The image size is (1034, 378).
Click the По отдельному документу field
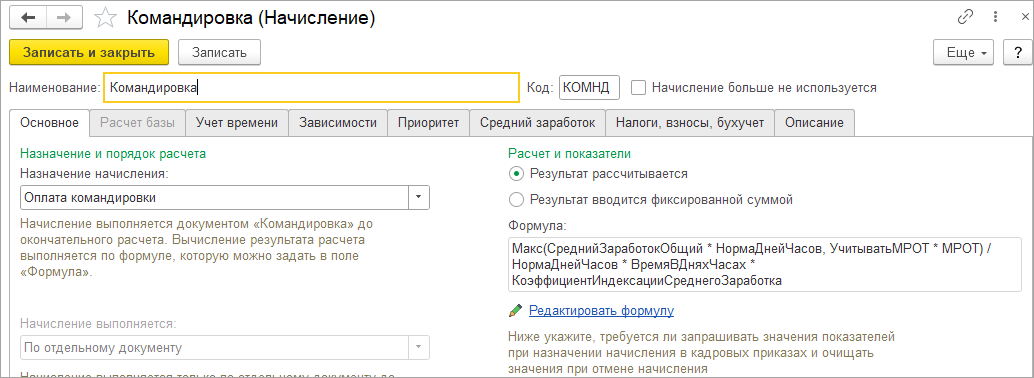(215, 348)
